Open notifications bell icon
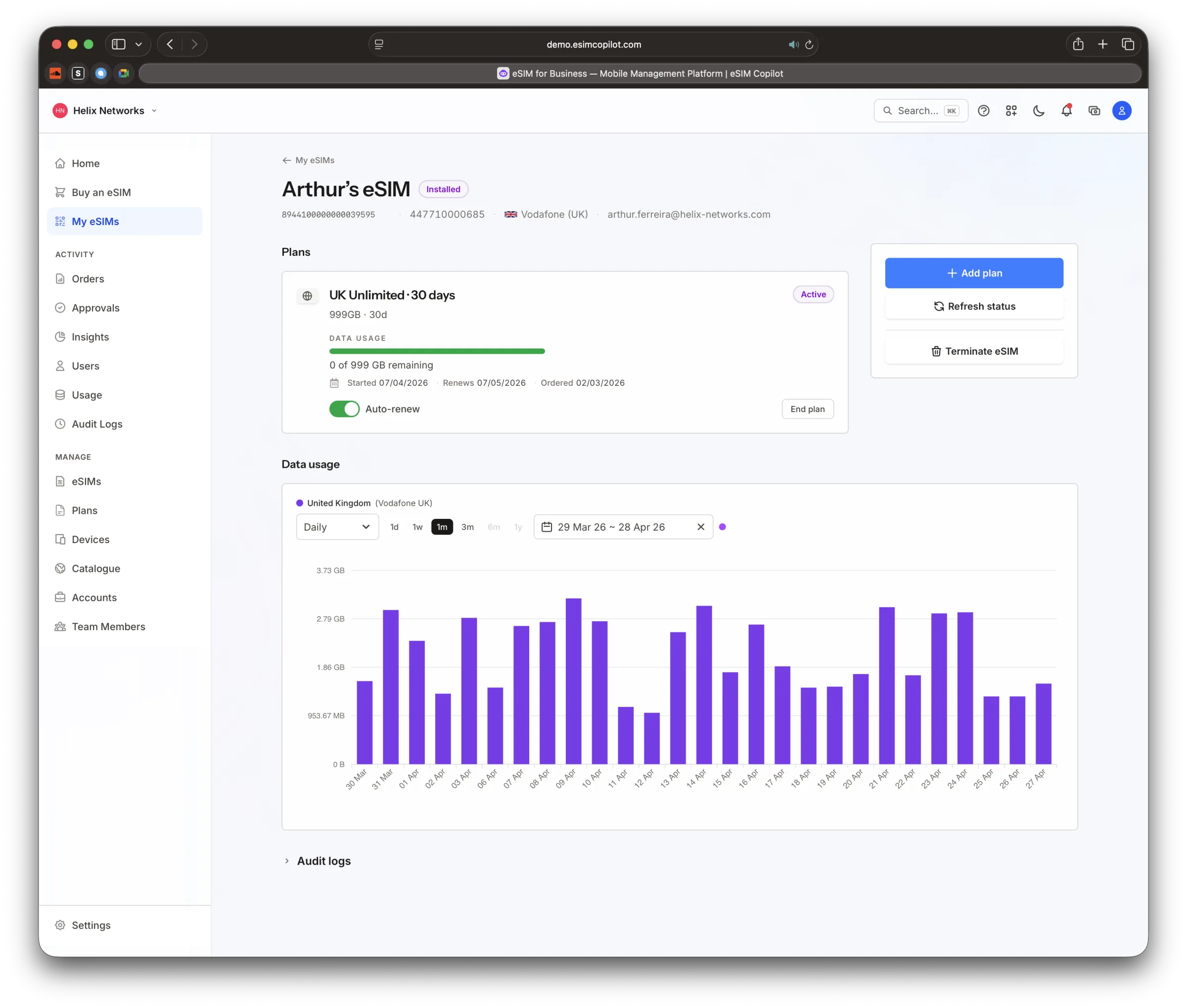 pos(1066,111)
